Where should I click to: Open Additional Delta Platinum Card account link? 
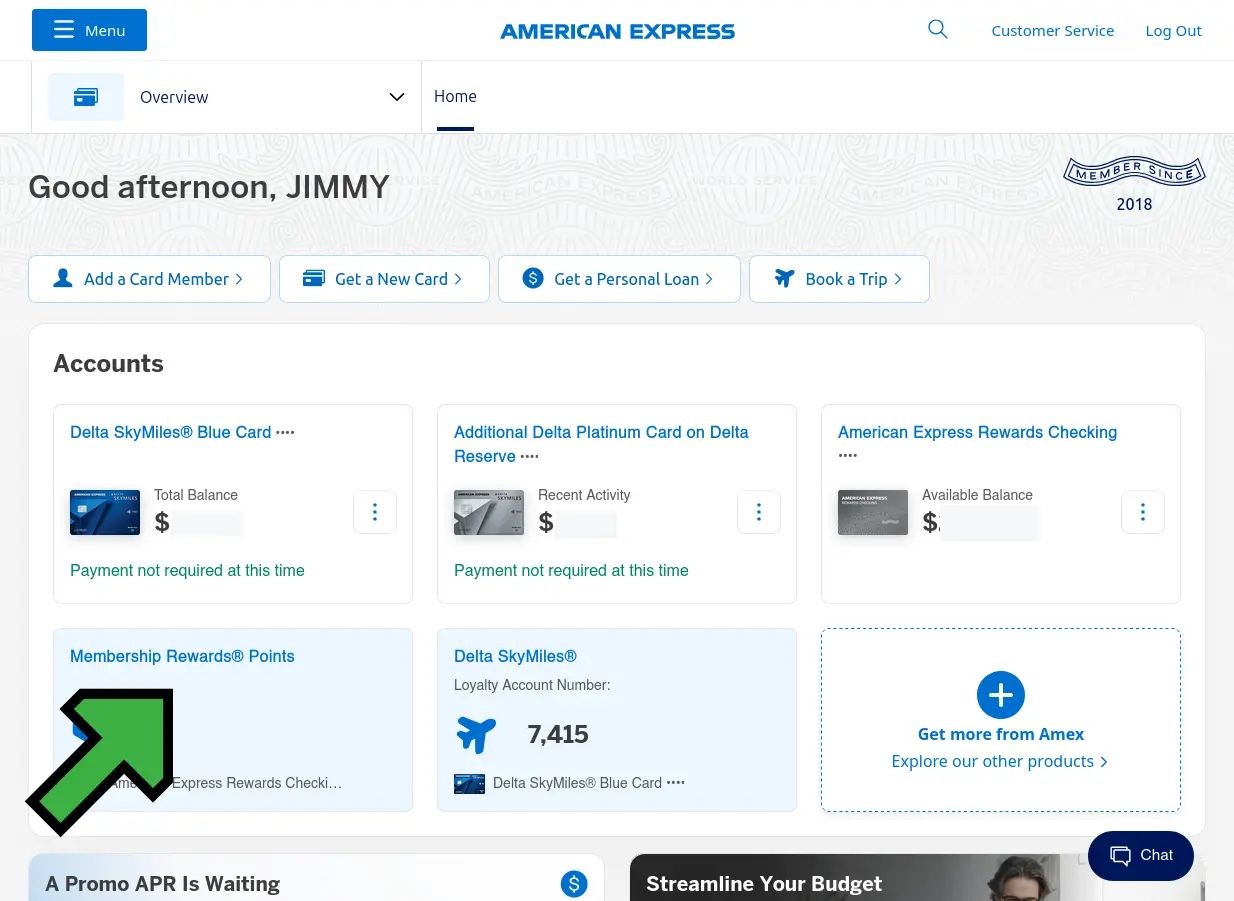pyautogui.click(x=601, y=444)
